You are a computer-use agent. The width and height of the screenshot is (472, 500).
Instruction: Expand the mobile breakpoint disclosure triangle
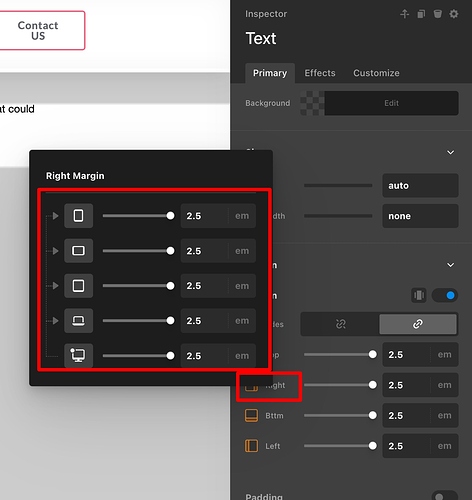(55, 216)
